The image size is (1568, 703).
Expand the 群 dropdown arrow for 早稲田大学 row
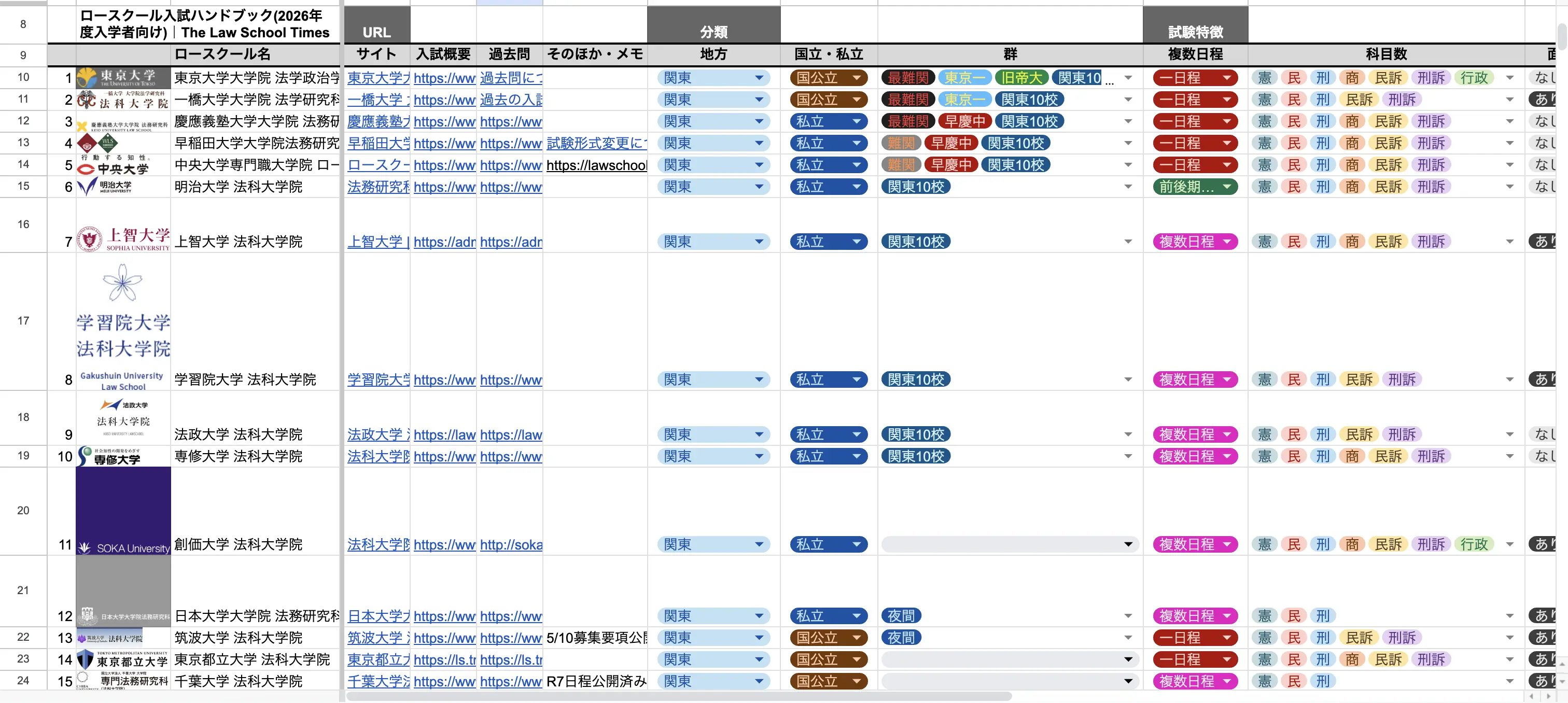click(1128, 143)
